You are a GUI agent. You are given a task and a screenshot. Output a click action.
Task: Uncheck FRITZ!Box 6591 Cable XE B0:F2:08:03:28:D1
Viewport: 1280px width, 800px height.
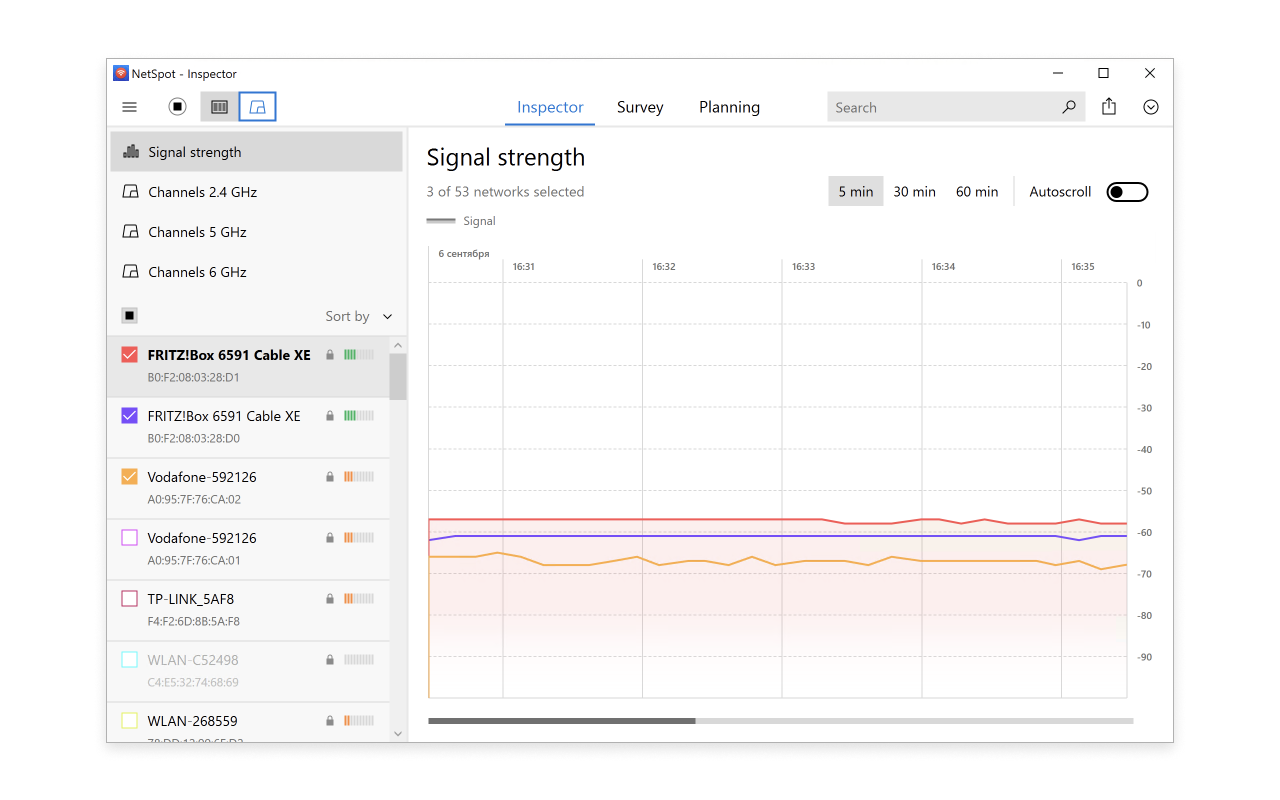[x=129, y=355]
